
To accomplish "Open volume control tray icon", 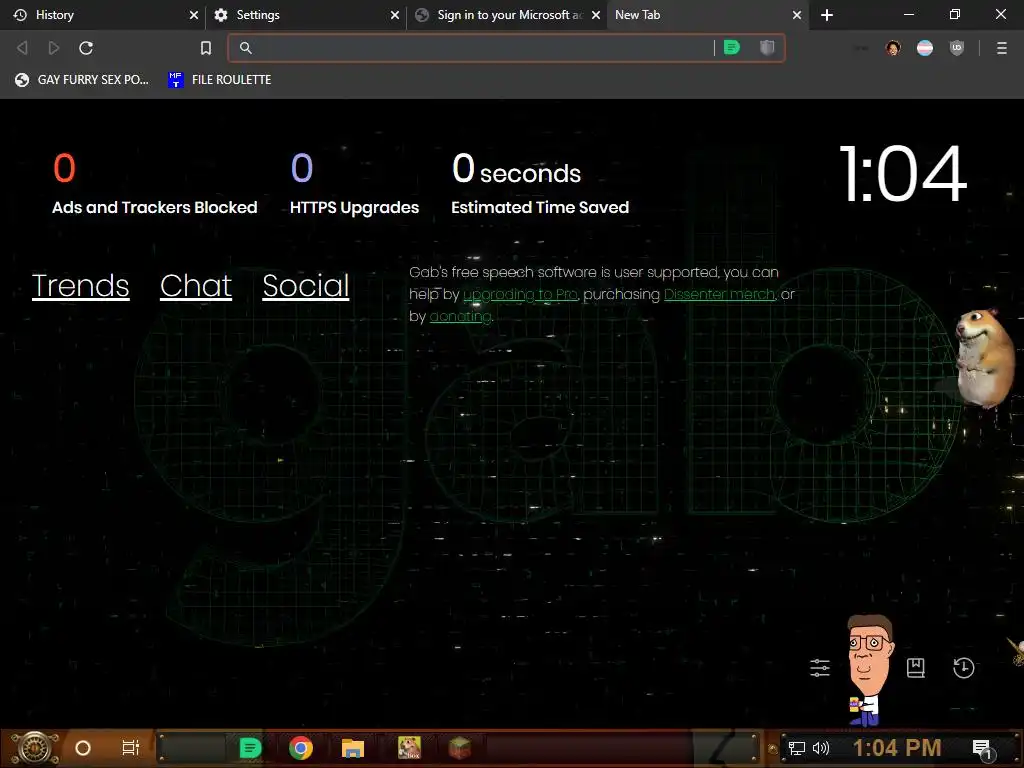I will pyautogui.click(x=821, y=748).
